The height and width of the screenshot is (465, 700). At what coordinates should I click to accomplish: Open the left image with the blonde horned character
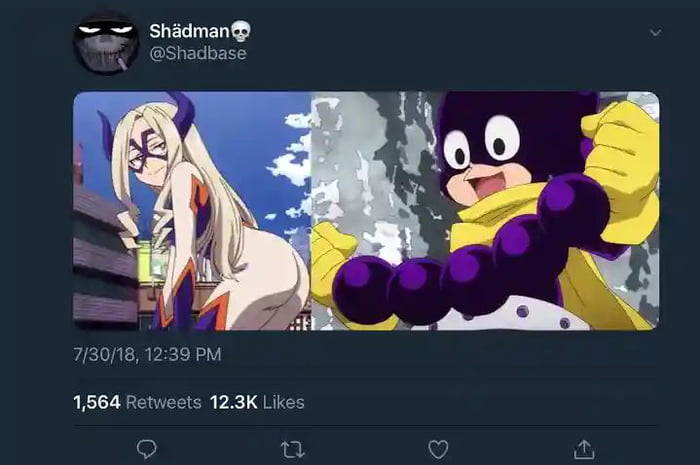pos(192,210)
